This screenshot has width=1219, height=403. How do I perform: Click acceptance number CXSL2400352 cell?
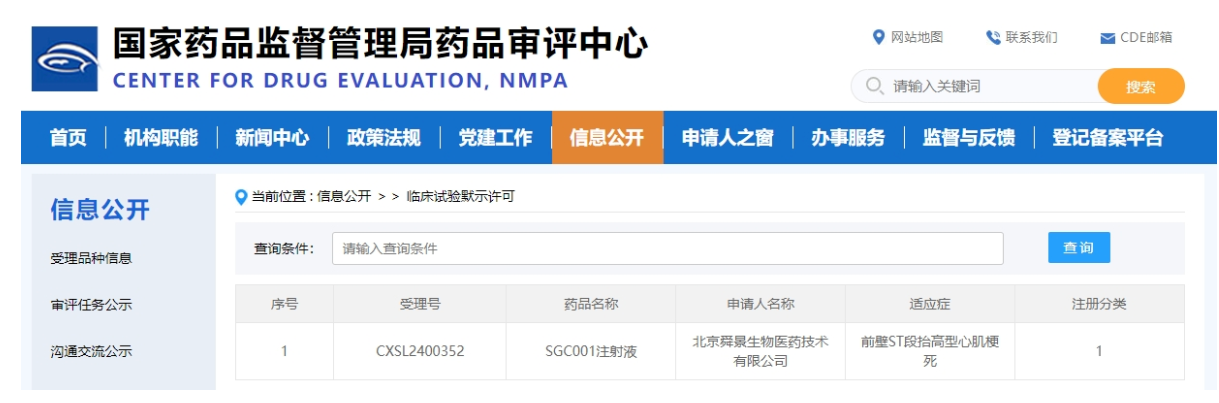point(420,351)
